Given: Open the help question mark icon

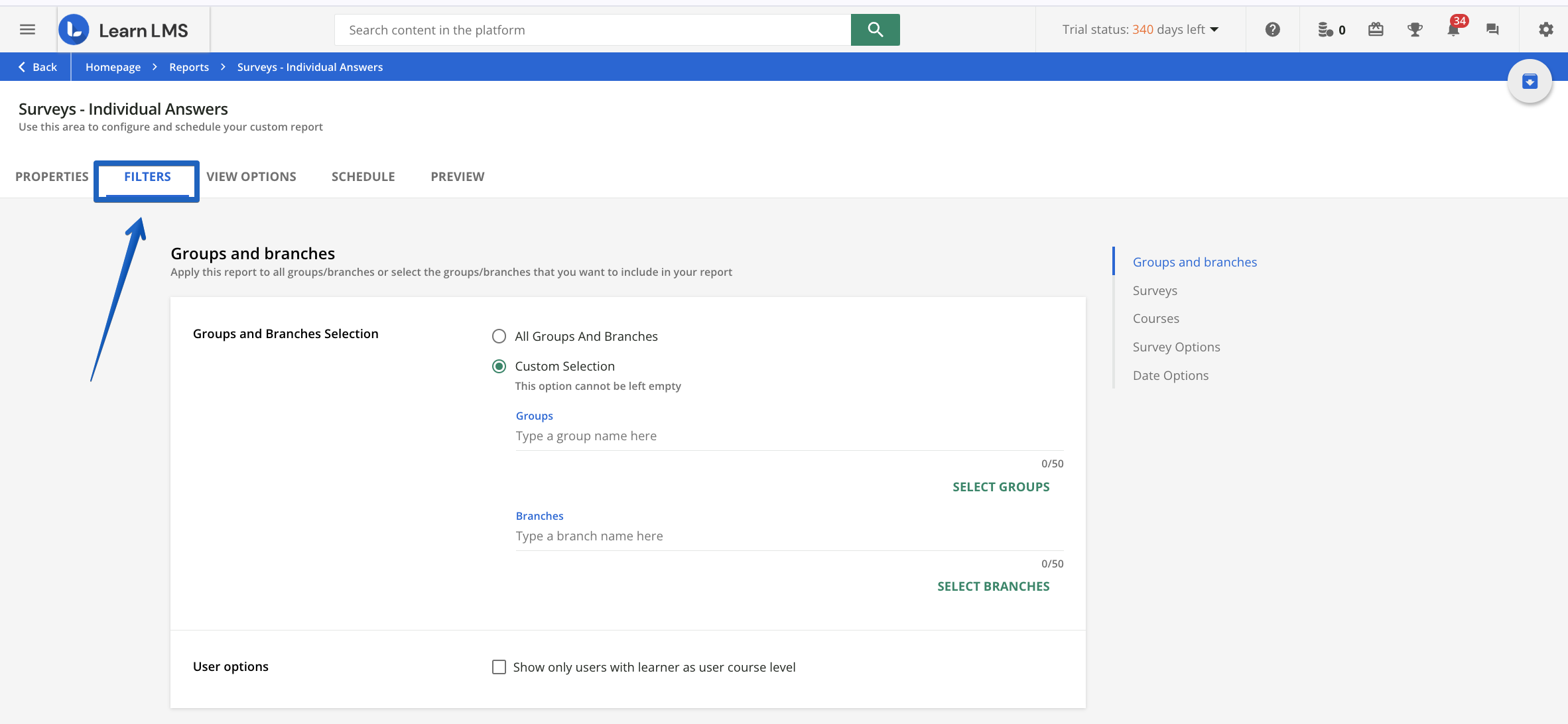Looking at the screenshot, I should tap(1272, 29).
